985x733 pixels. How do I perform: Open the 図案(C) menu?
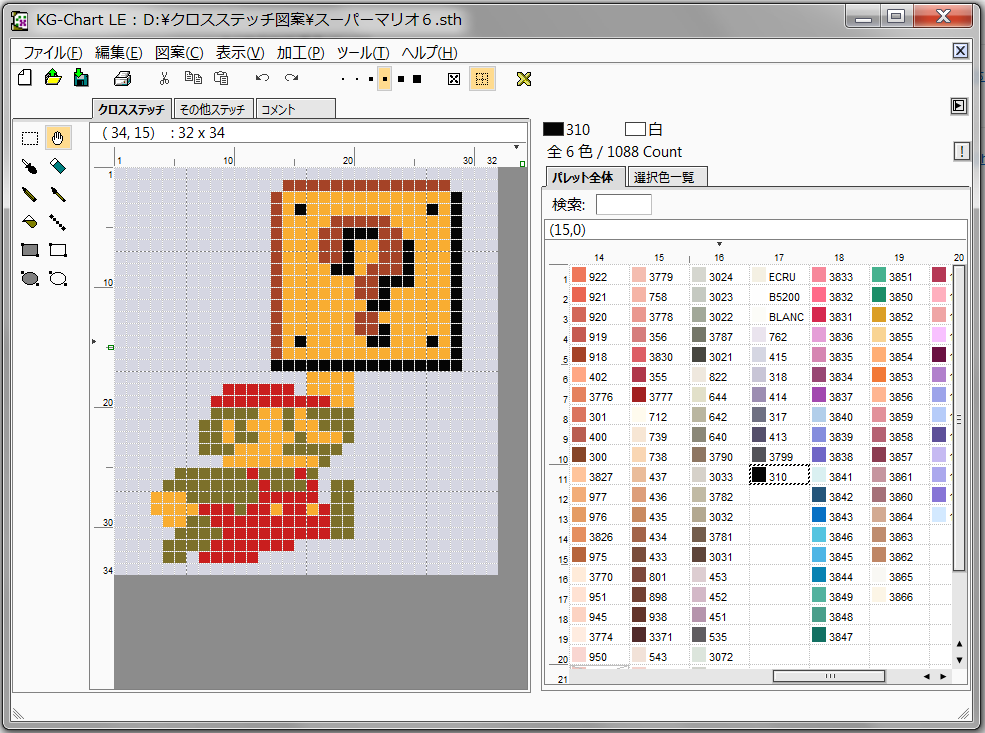coord(179,53)
